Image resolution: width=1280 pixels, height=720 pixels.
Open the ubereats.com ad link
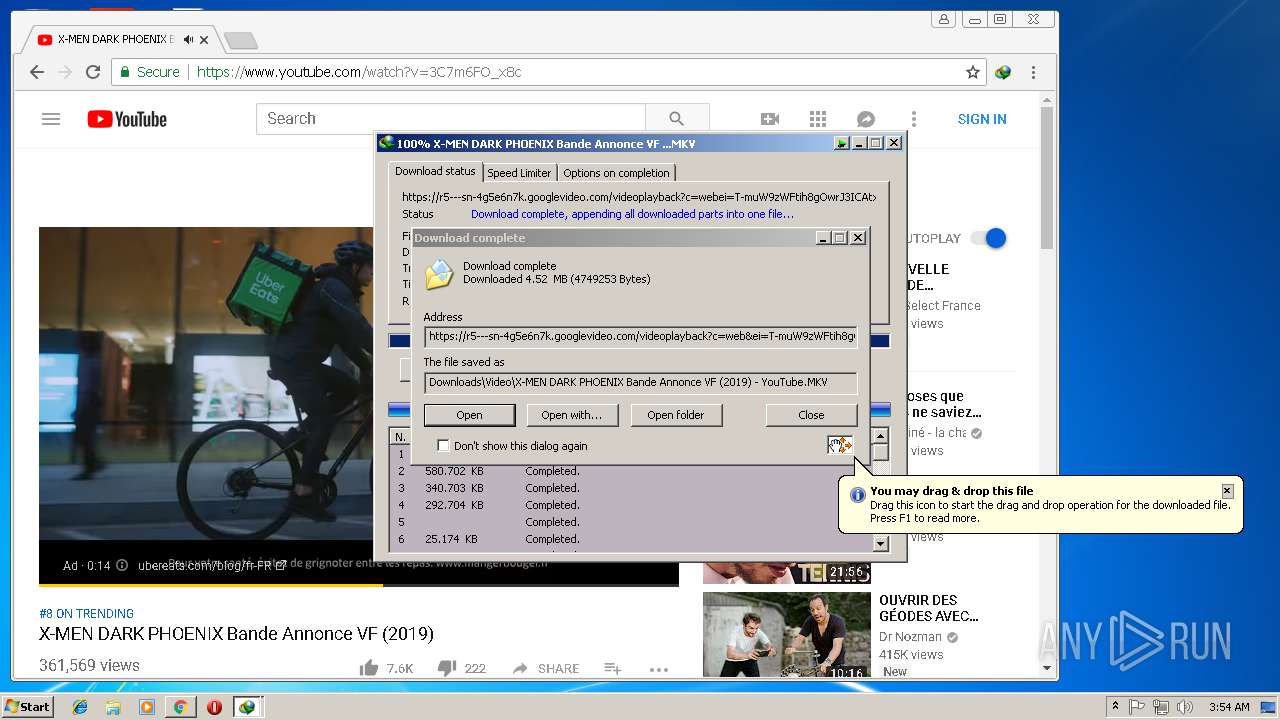click(x=212, y=565)
